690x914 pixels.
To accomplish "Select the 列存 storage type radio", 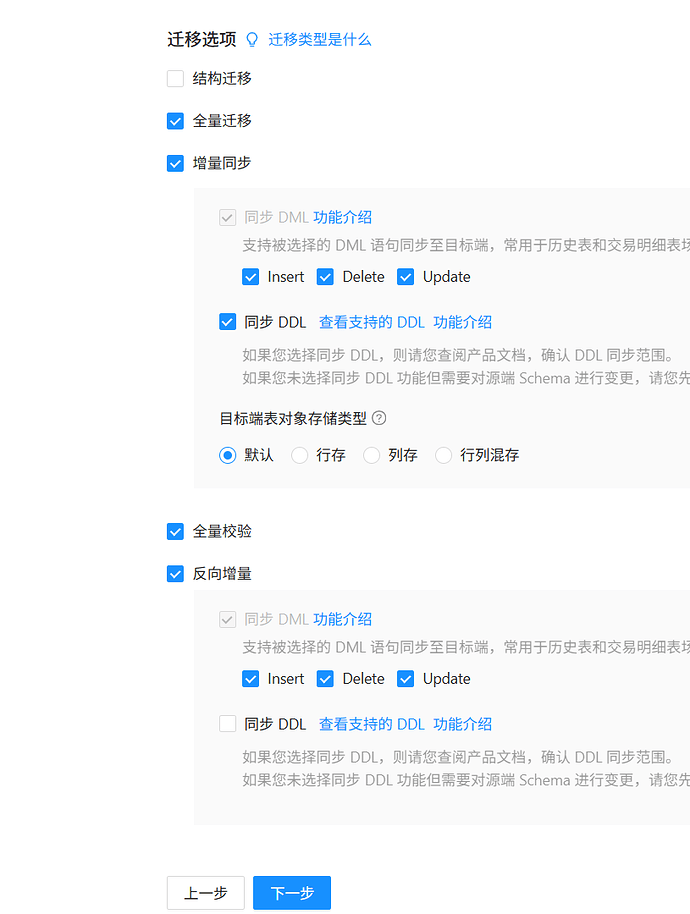I will pyautogui.click(x=371, y=455).
